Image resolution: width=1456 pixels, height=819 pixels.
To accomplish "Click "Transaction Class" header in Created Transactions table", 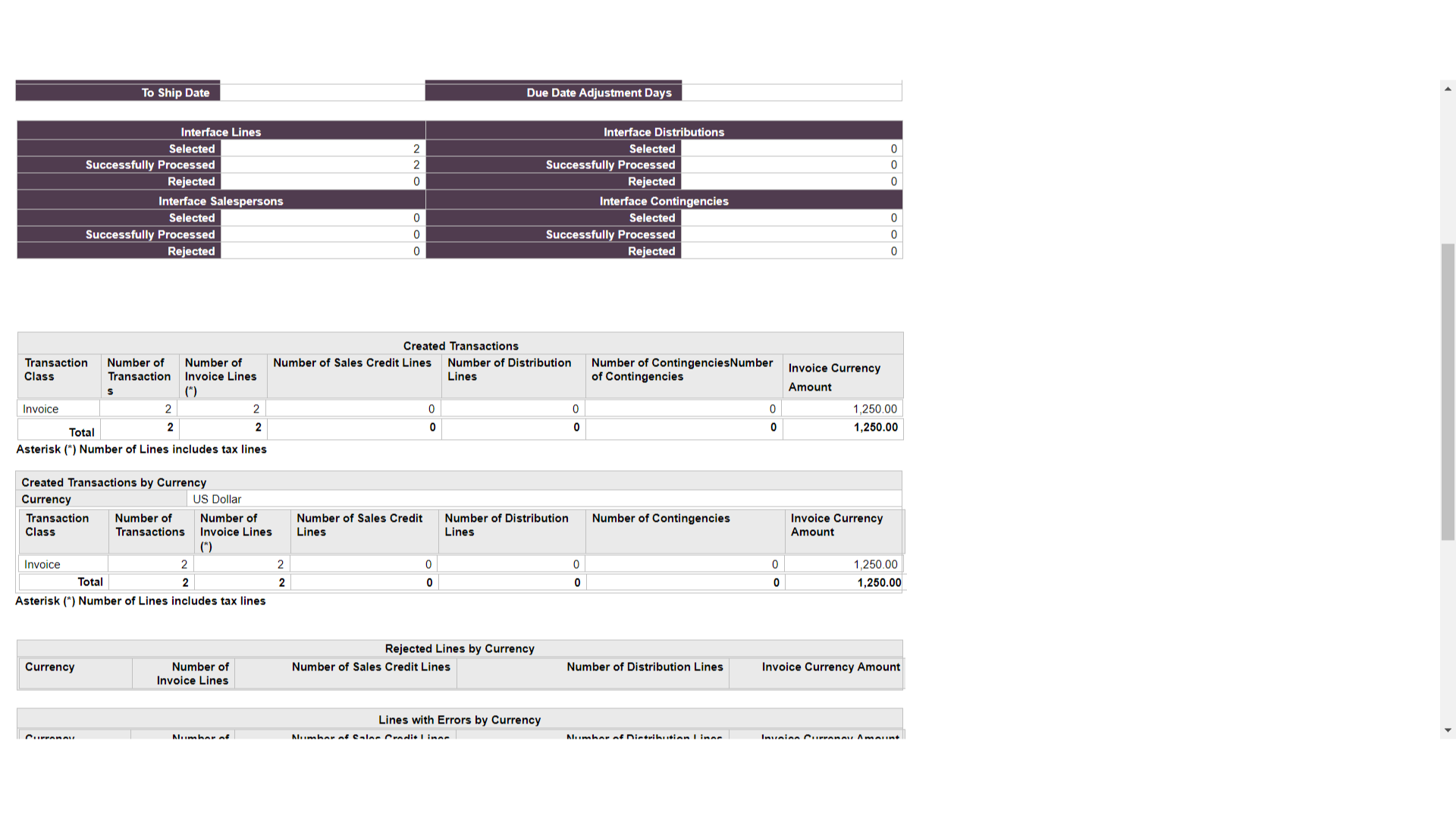I will coord(55,369).
